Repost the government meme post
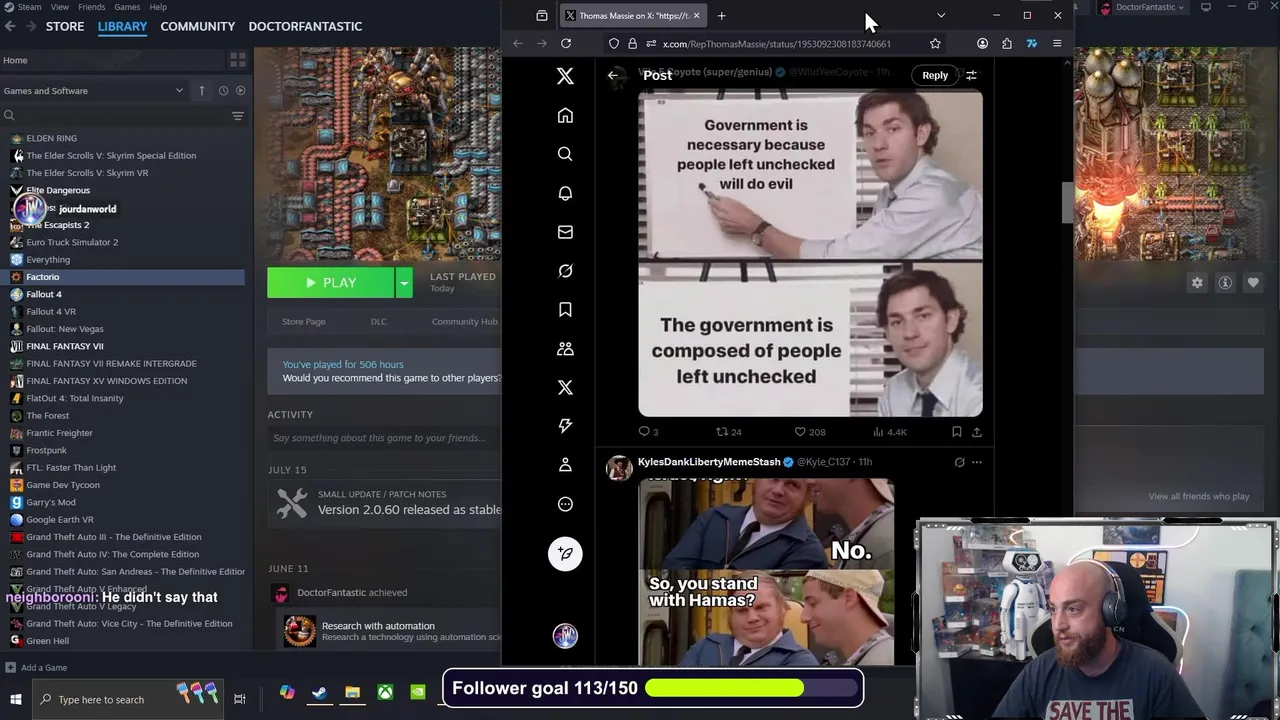1280x720 pixels. pyautogui.click(x=722, y=432)
